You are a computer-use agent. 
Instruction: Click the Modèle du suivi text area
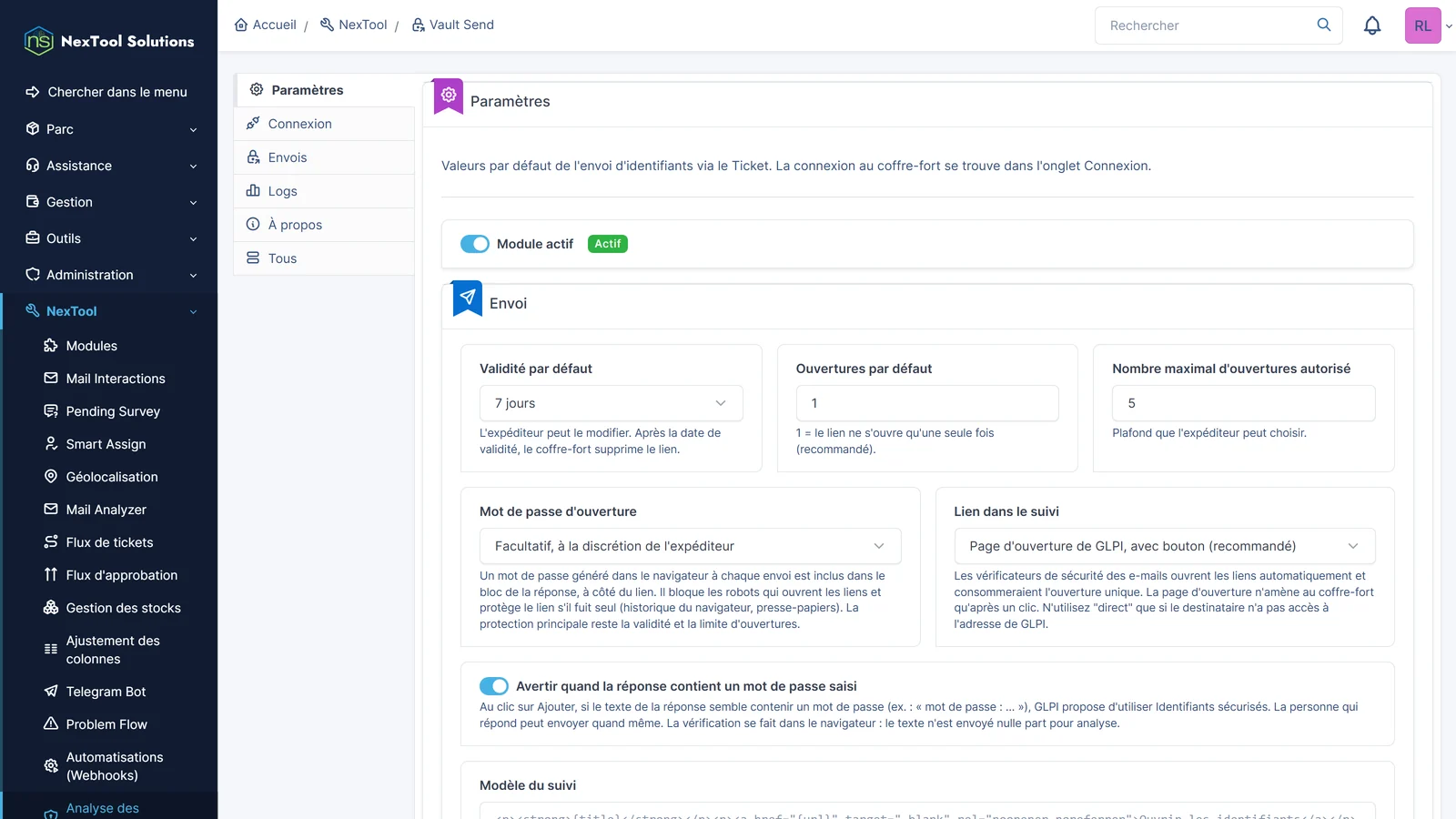click(x=927, y=811)
